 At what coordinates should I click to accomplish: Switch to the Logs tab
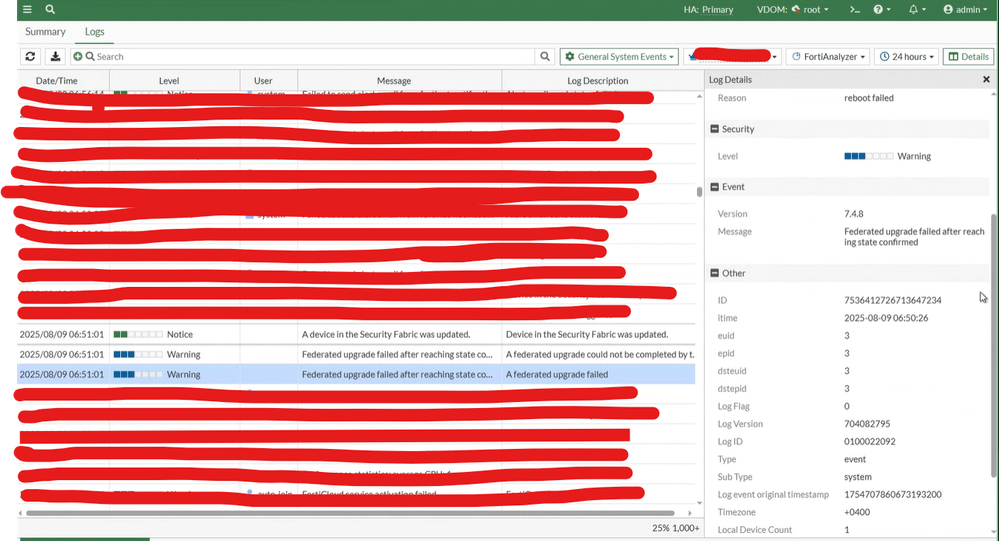tap(94, 31)
